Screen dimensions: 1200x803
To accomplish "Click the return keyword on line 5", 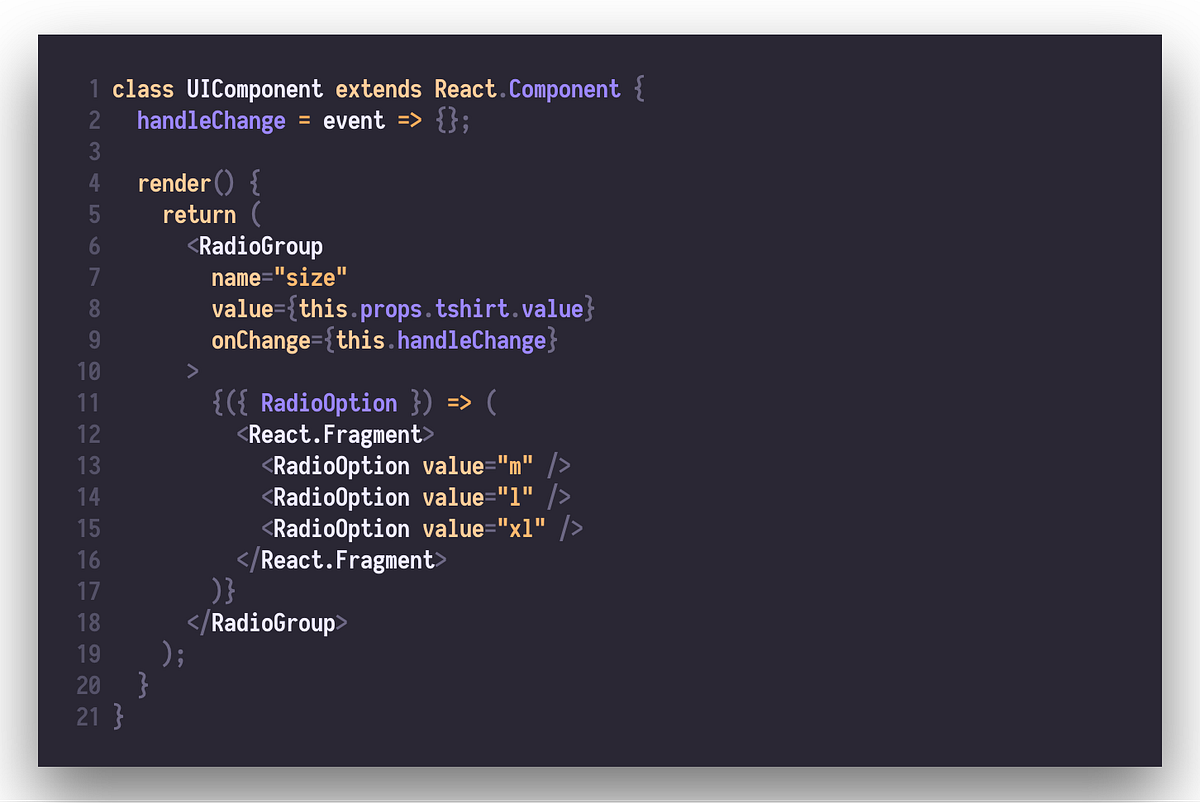I will click(198, 214).
